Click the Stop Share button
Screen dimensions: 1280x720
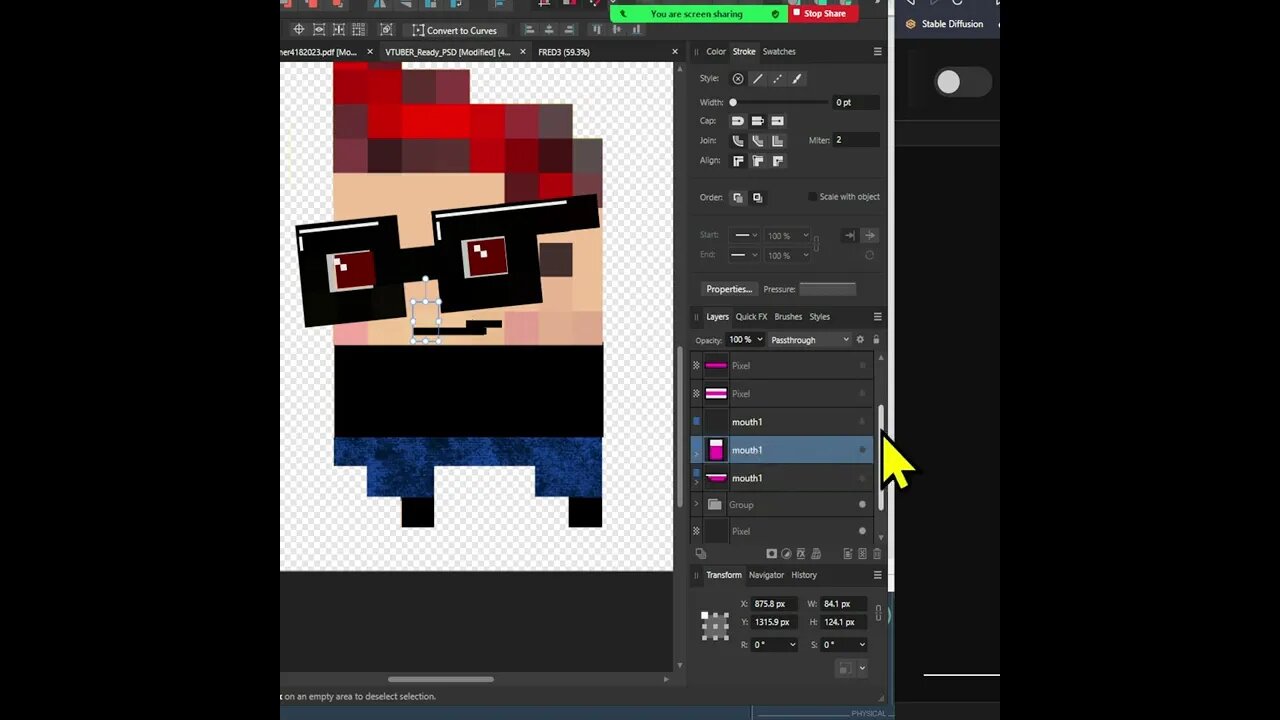[823, 13]
